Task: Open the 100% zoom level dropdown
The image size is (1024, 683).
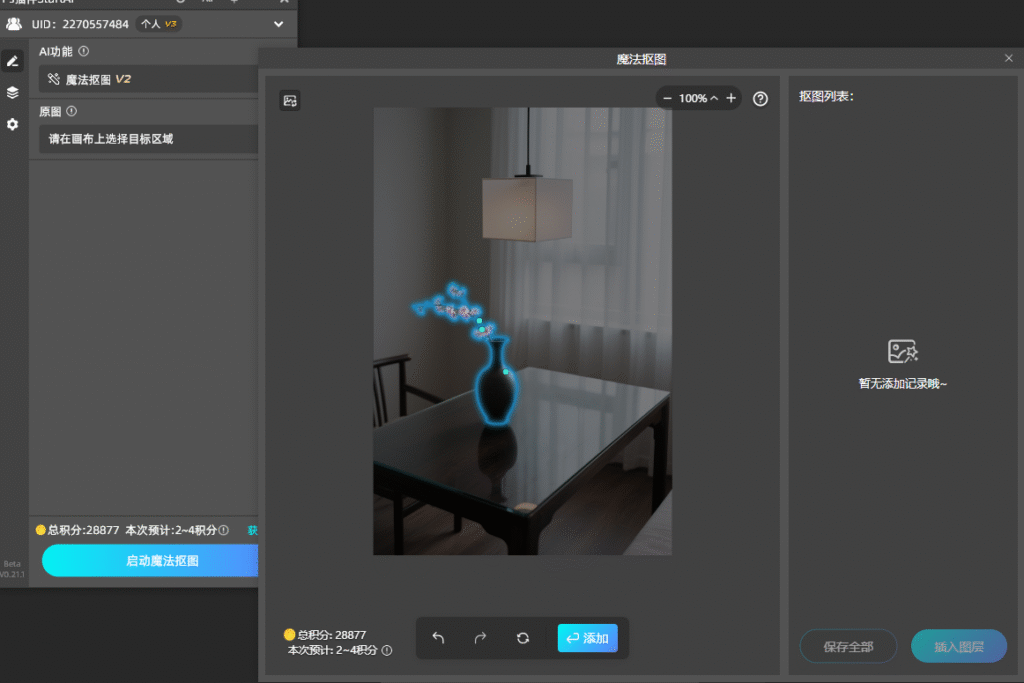Action: point(698,98)
